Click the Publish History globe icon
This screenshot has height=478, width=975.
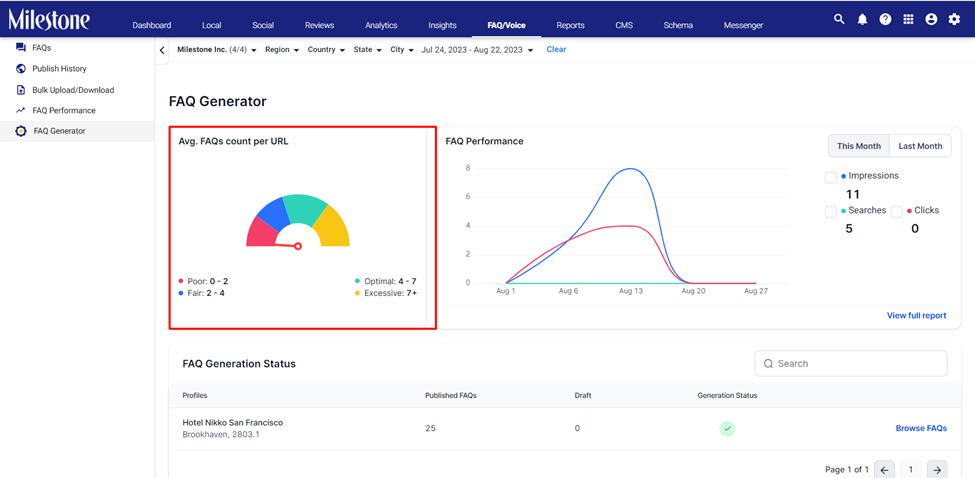[21, 68]
